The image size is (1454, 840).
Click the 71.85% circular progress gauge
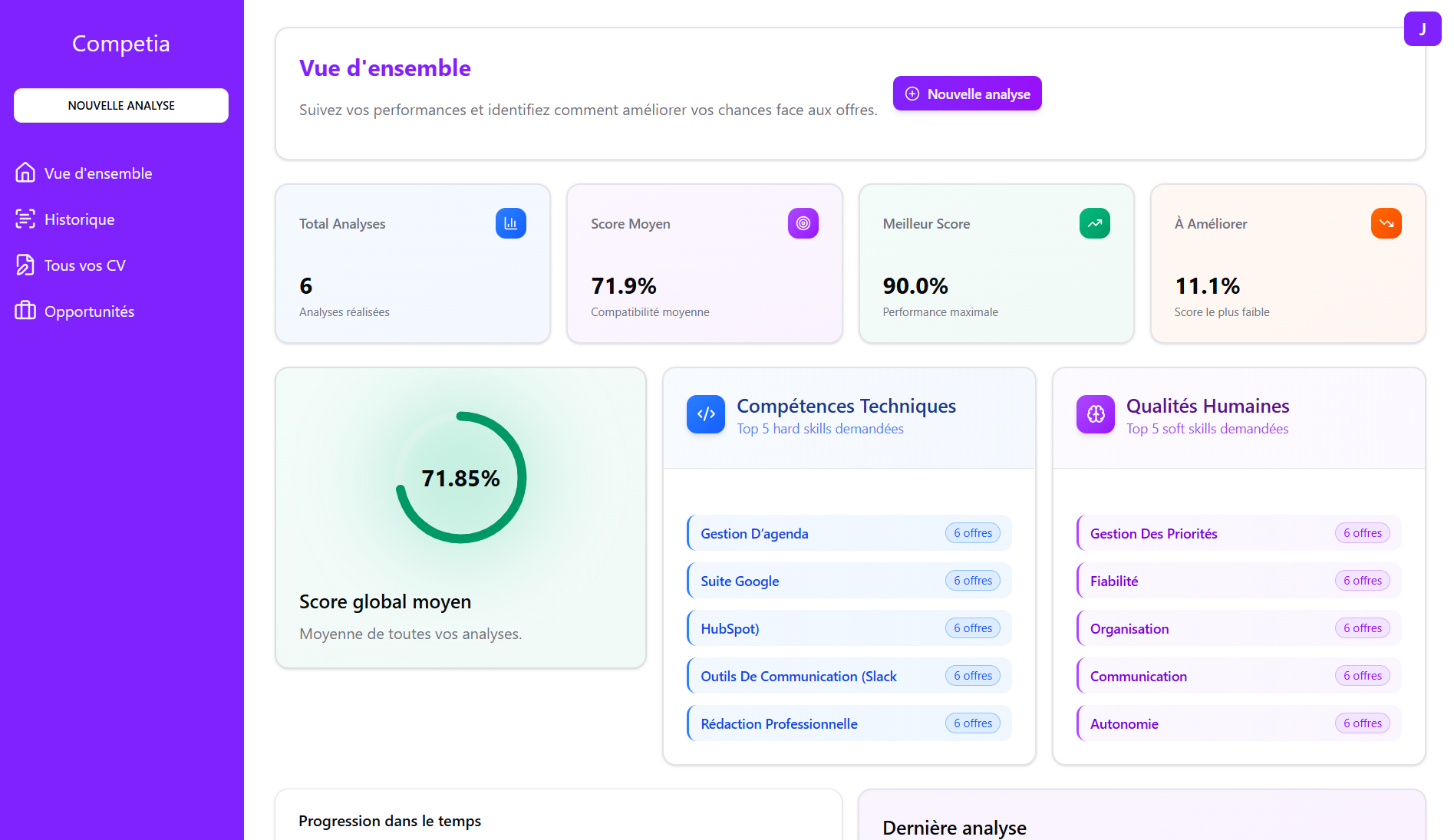pyautogui.click(x=460, y=478)
